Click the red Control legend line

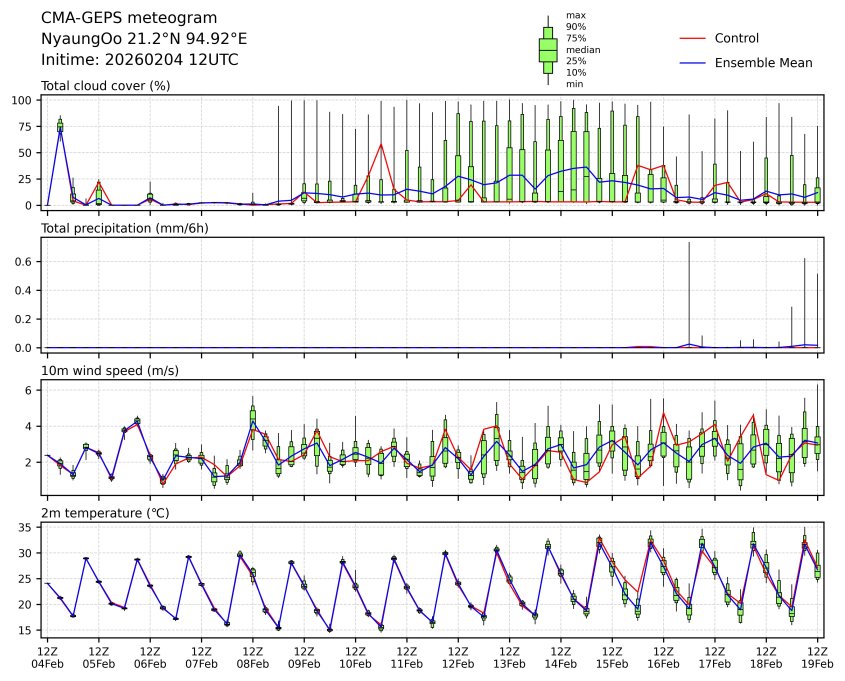click(693, 38)
